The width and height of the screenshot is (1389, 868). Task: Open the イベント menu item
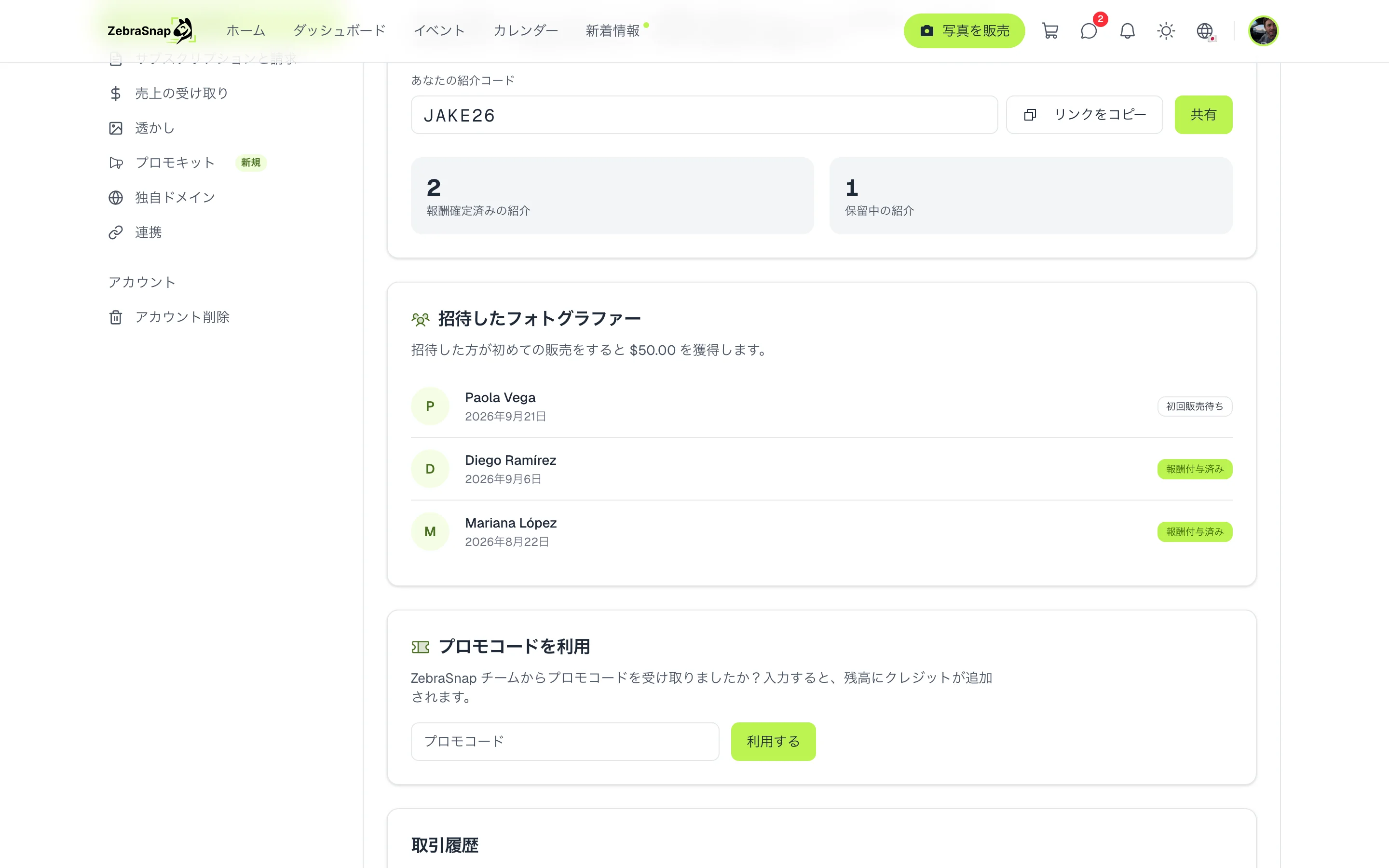pos(439,31)
